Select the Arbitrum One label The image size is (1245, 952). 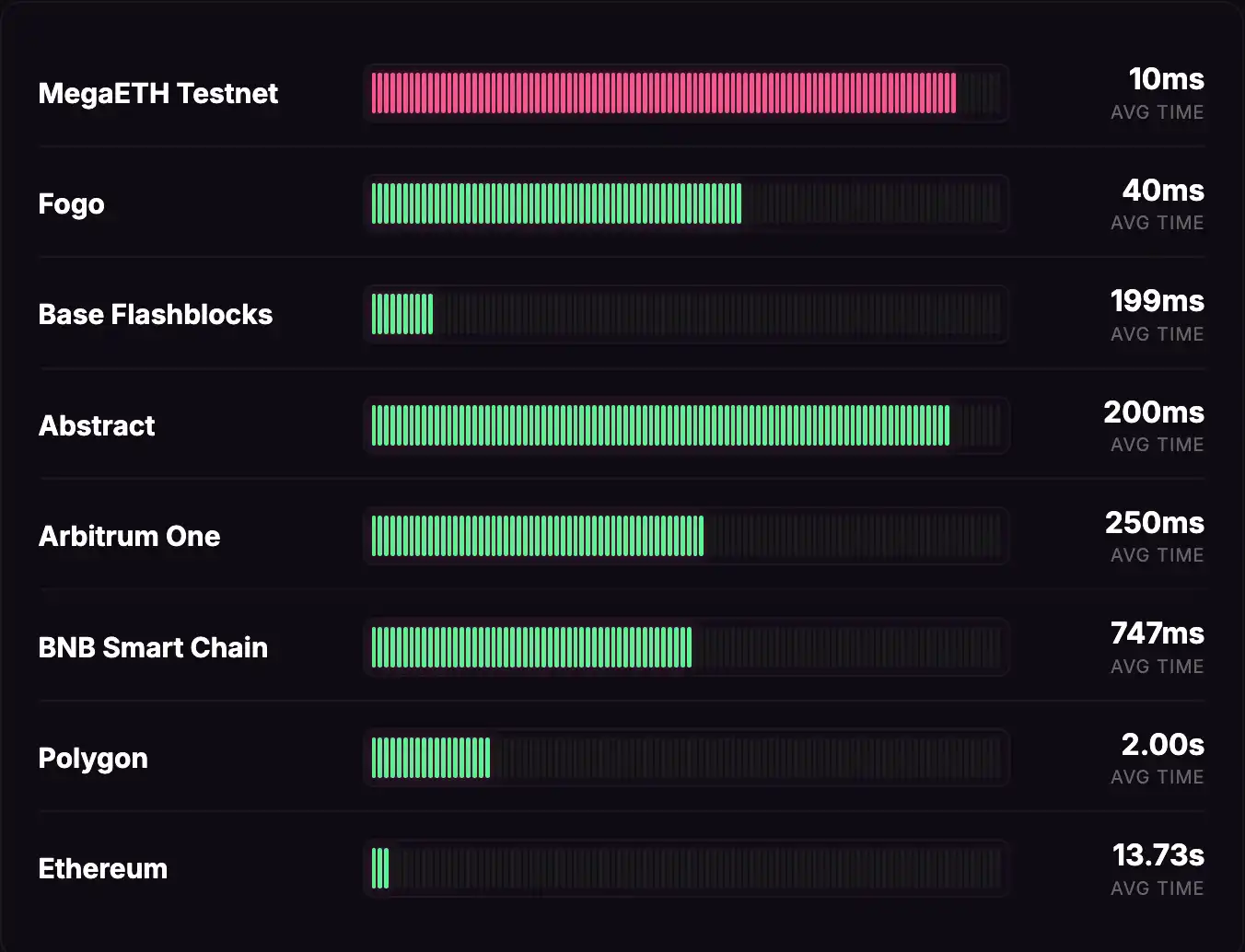point(129,536)
